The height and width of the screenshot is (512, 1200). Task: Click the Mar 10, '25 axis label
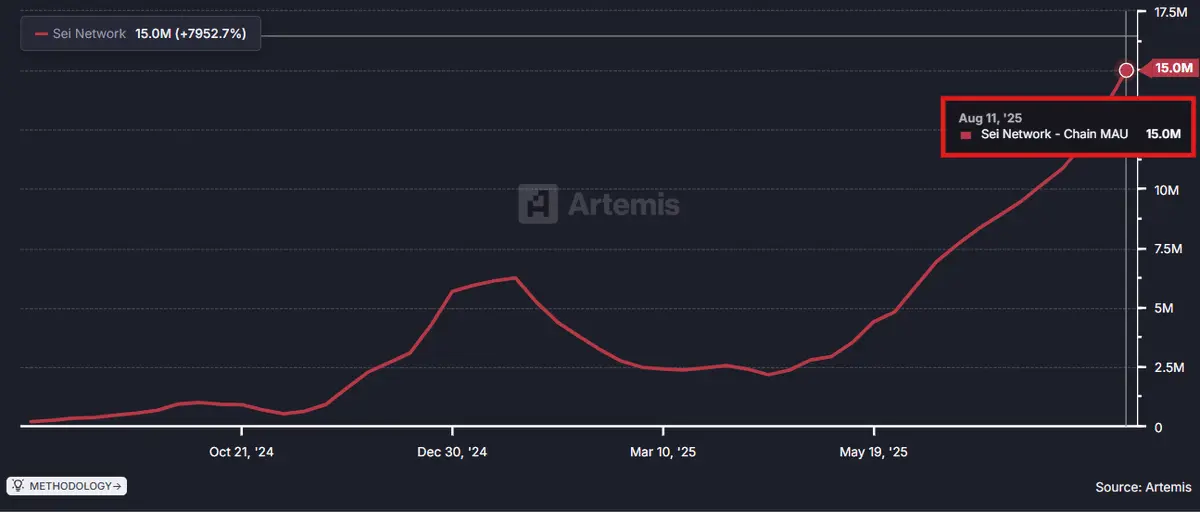click(x=663, y=452)
